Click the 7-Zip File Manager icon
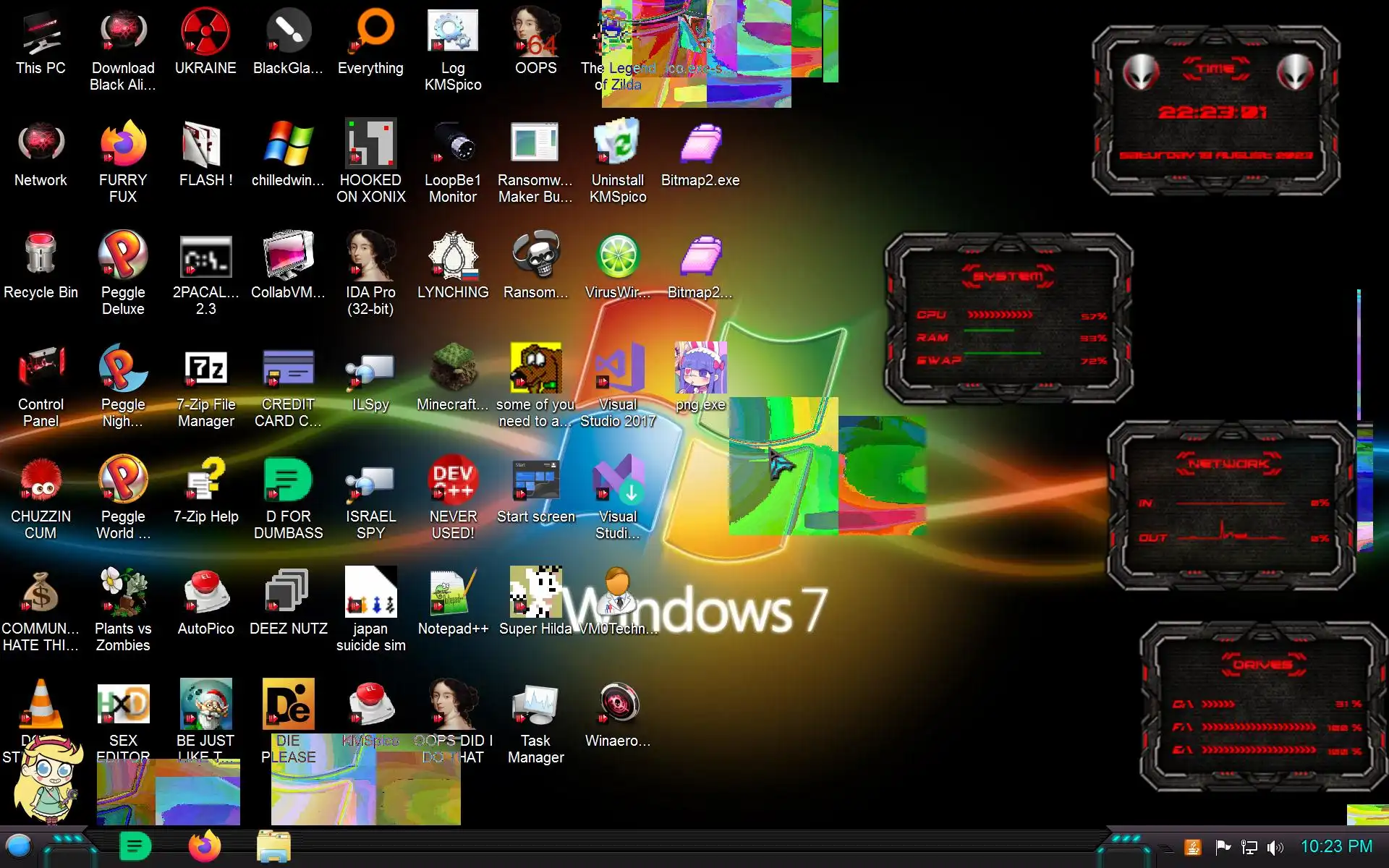 point(205,369)
